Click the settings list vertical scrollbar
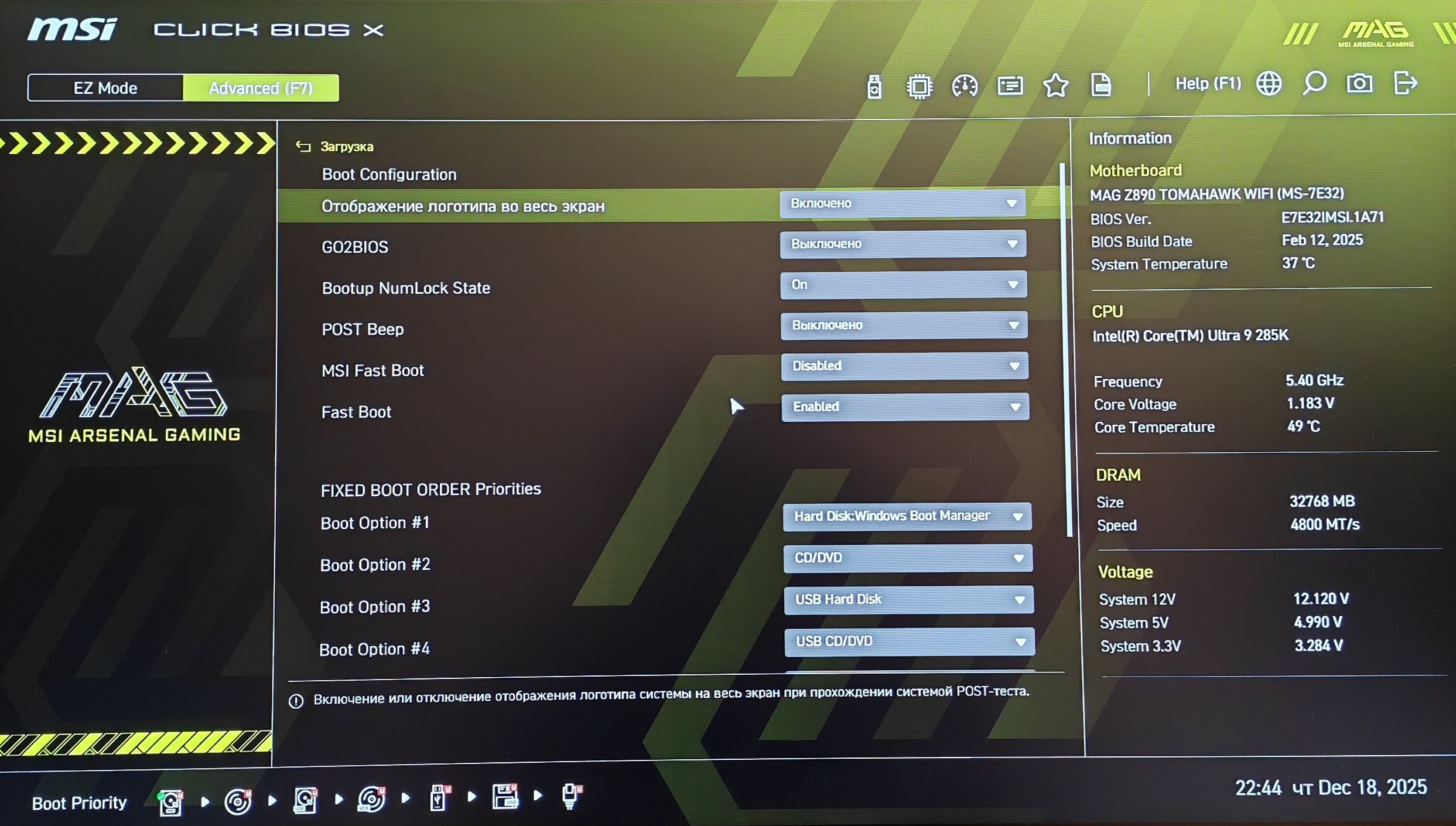 click(x=1067, y=350)
